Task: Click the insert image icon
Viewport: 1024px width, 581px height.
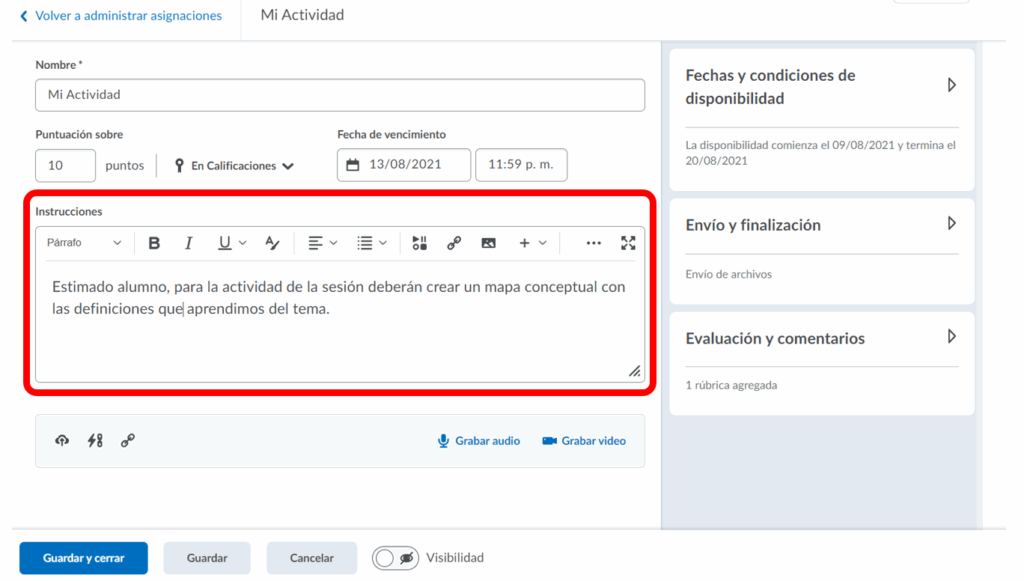Action: pos(488,243)
